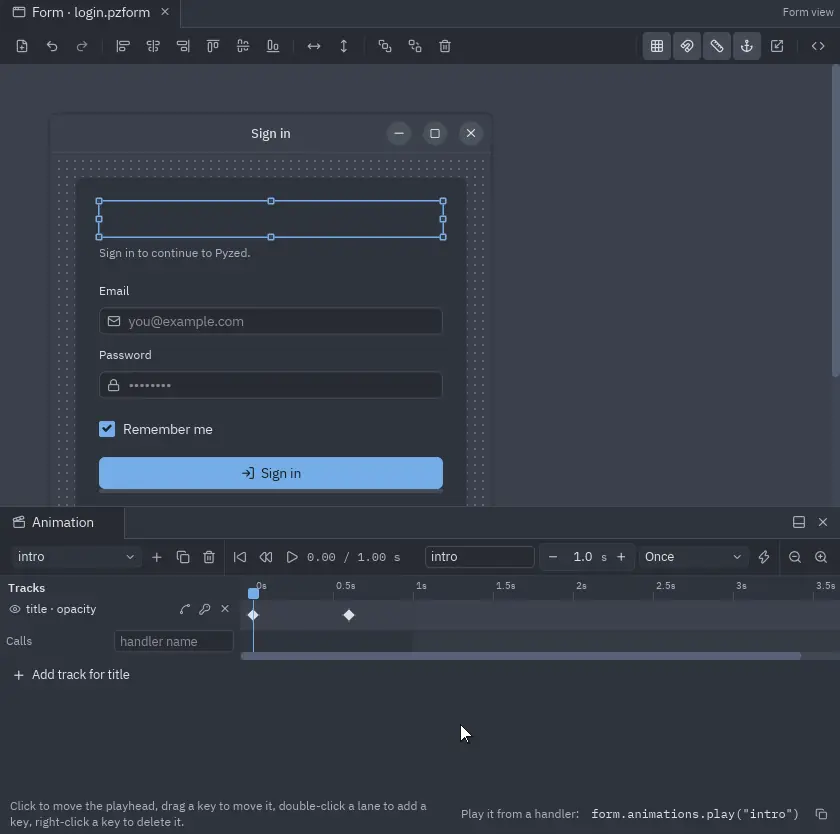Step back with rewind button
The width and height of the screenshot is (840, 834).
point(266,557)
